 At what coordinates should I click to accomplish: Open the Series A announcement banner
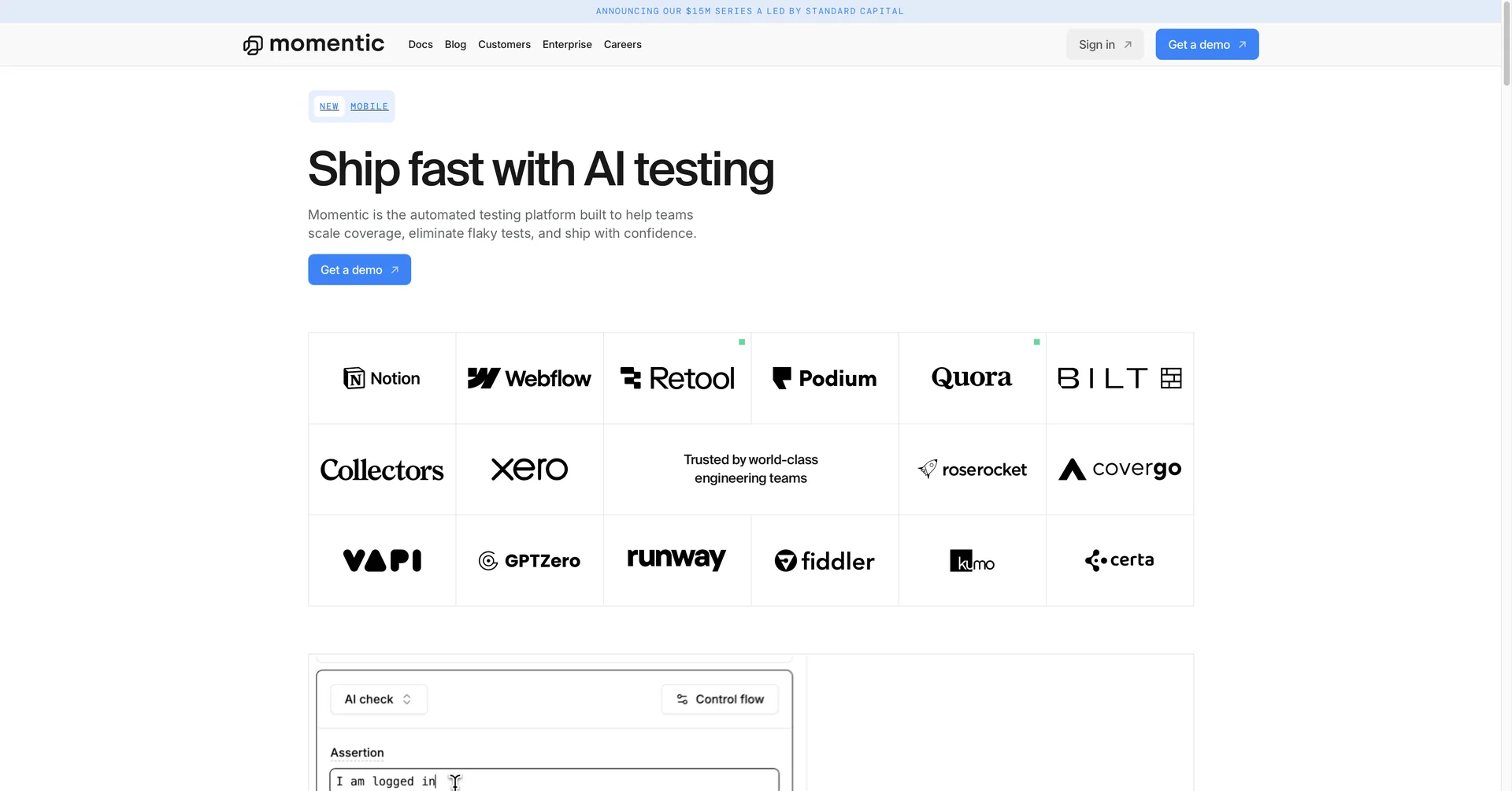tap(750, 11)
